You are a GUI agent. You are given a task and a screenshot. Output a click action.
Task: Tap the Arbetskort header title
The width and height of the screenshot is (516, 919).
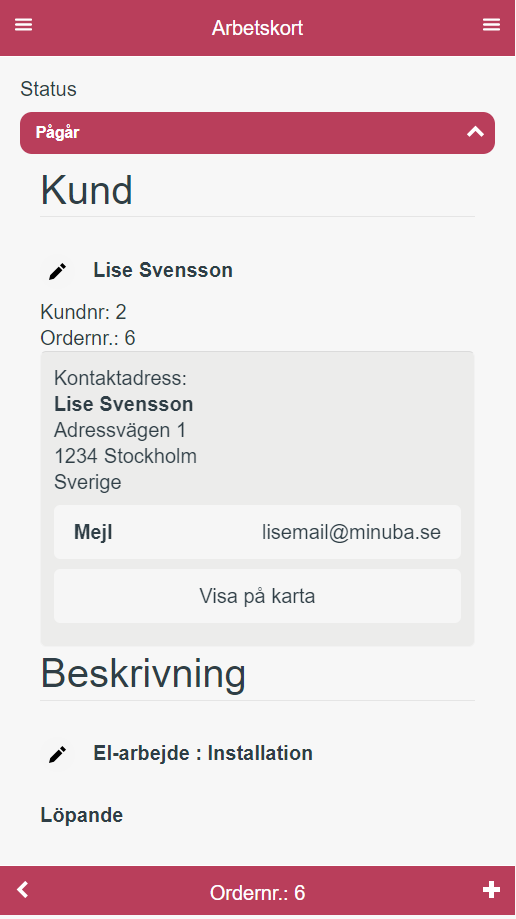click(x=257, y=28)
